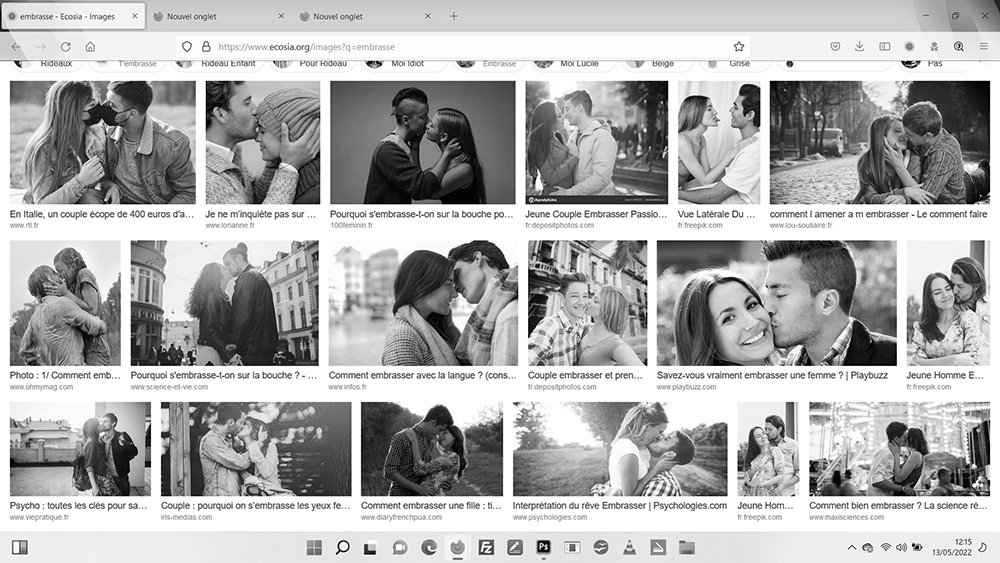1000x563 pixels.
Task: Show site security info via padlock icon
Action: click(x=206, y=47)
